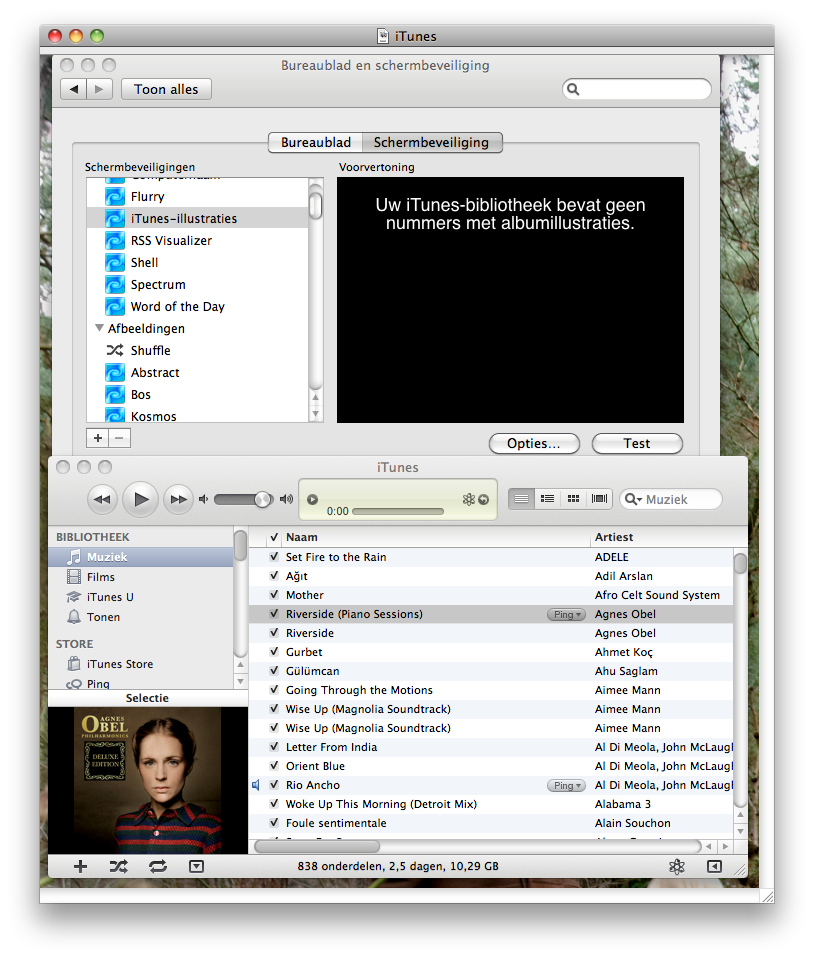Click the Genius icon in the display
This screenshot has height=958, width=814.
469,499
